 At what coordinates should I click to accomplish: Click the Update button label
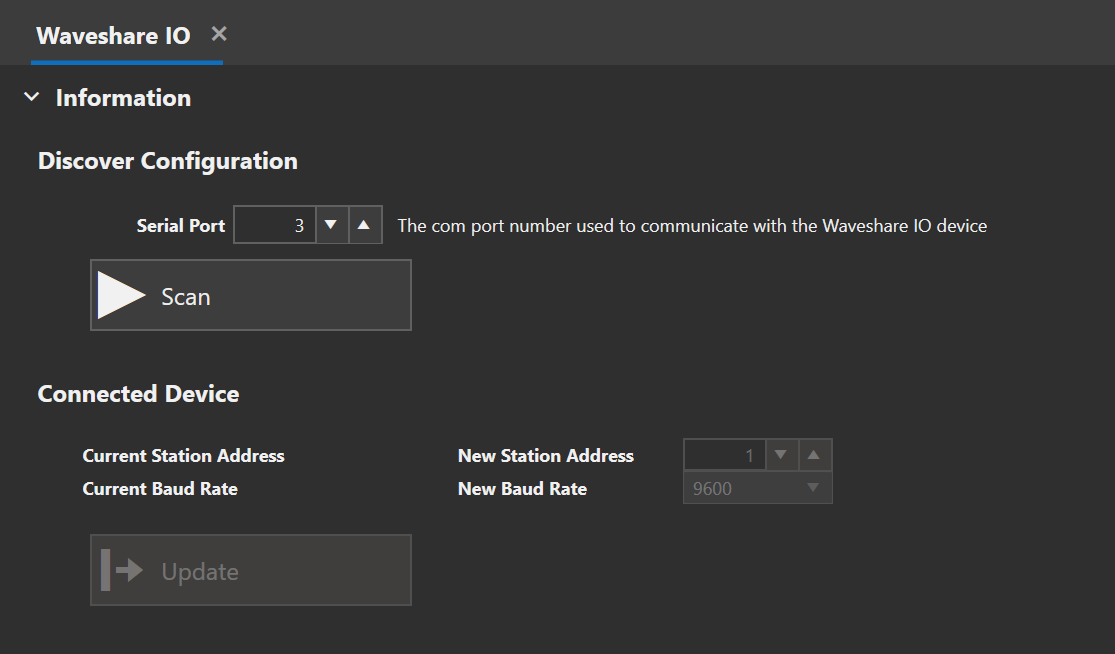(x=200, y=572)
